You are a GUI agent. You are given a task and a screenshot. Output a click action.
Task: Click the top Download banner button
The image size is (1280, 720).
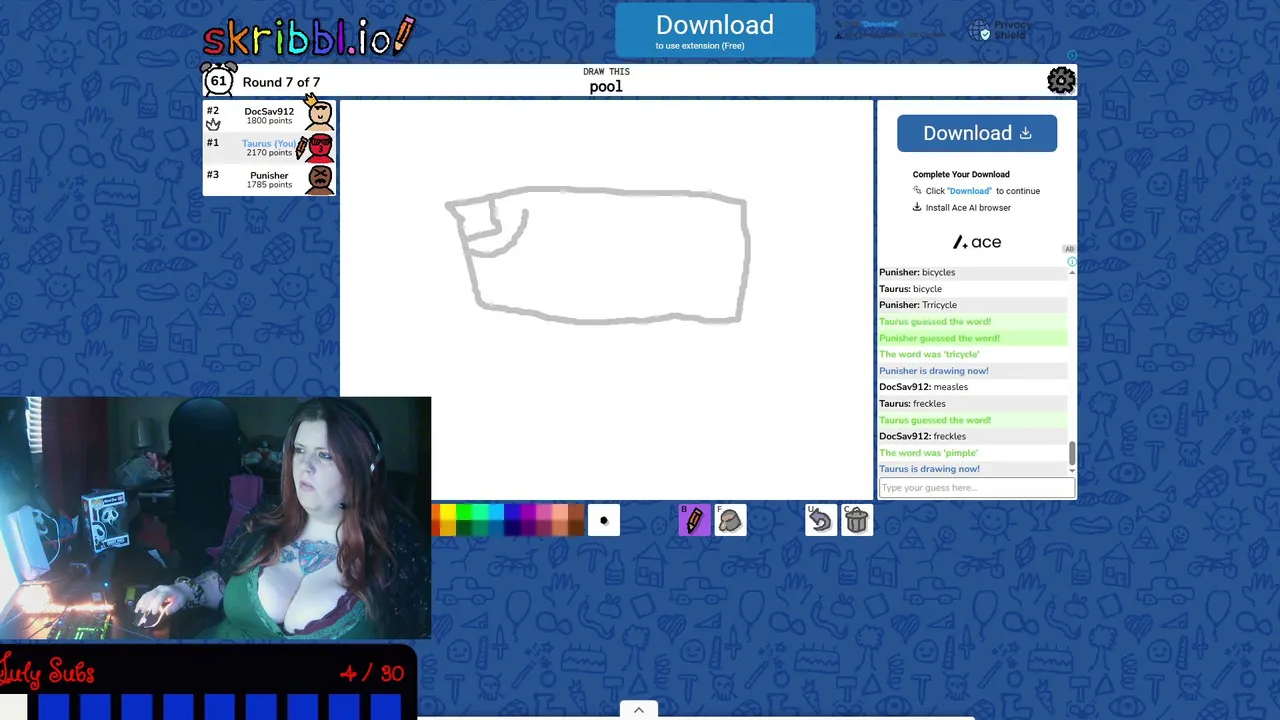pyautogui.click(x=715, y=31)
